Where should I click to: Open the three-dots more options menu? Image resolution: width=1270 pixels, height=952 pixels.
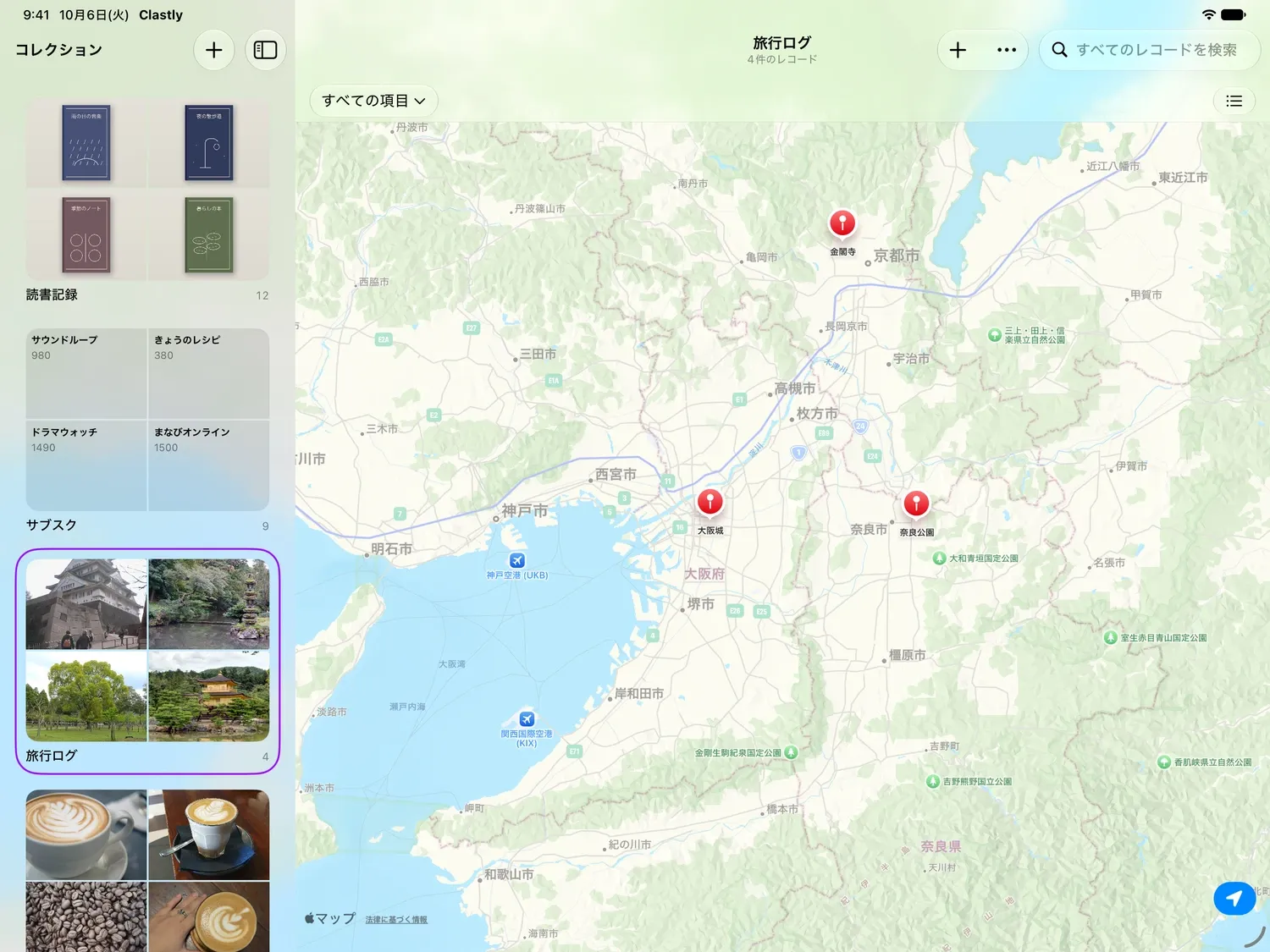pos(1006,50)
